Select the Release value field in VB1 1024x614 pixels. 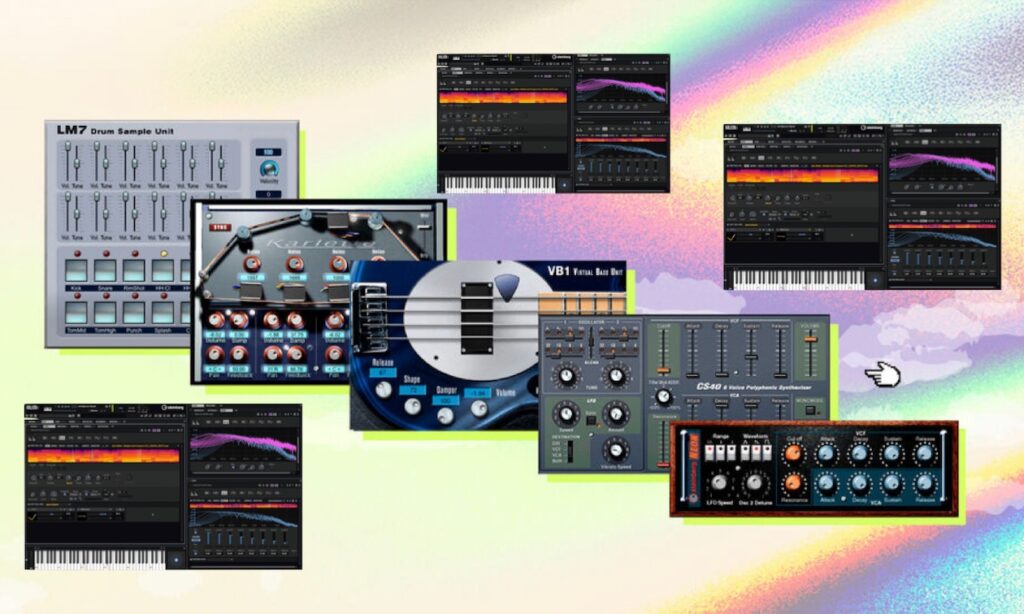click(383, 372)
